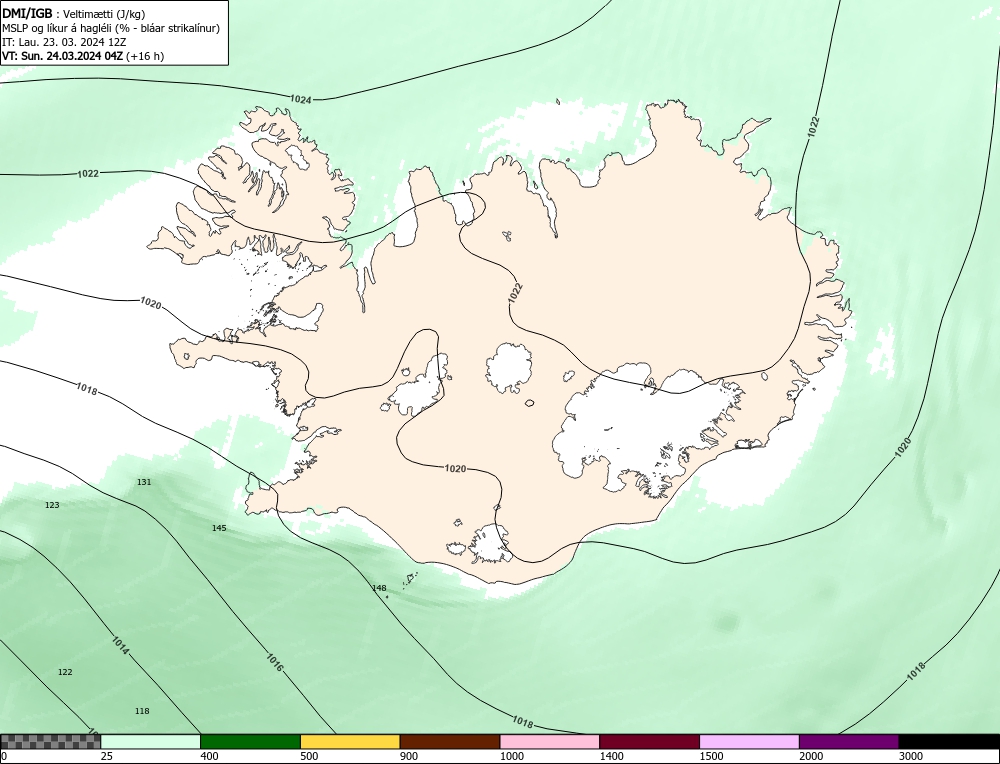Click the light green 25–400 legend swatch

tap(151, 741)
